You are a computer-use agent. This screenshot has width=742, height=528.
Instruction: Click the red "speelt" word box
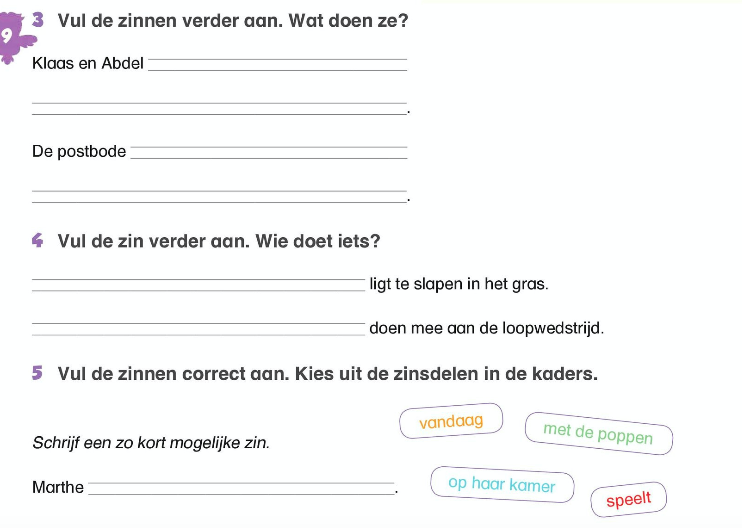[628, 499]
